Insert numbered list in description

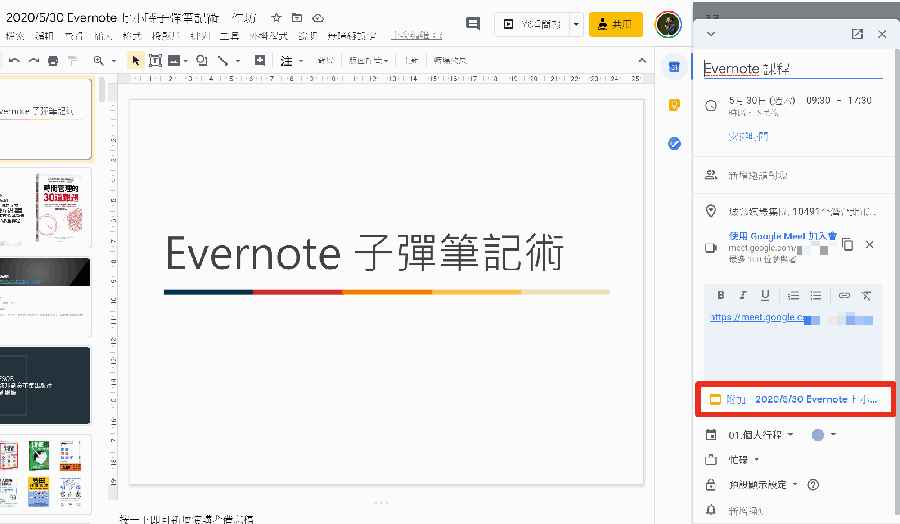point(794,296)
